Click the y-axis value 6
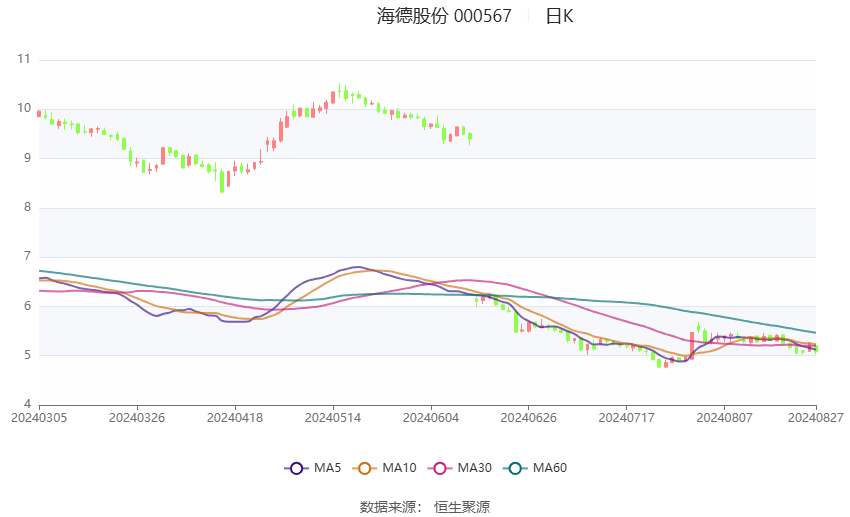The height and width of the screenshot is (517, 850). pyautogui.click(x=27, y=306)
